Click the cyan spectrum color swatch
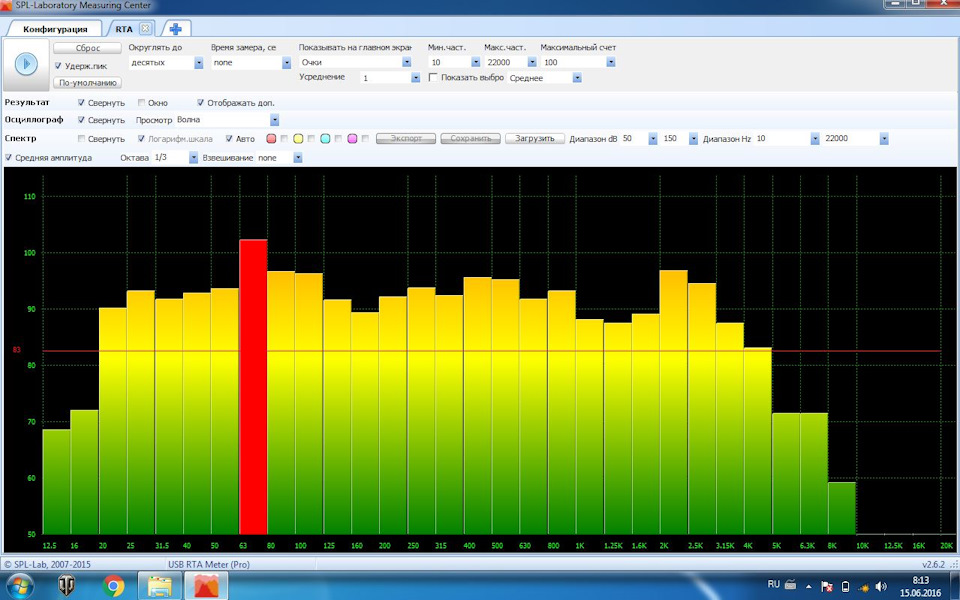The image size is (960, 600). [325, 136]
